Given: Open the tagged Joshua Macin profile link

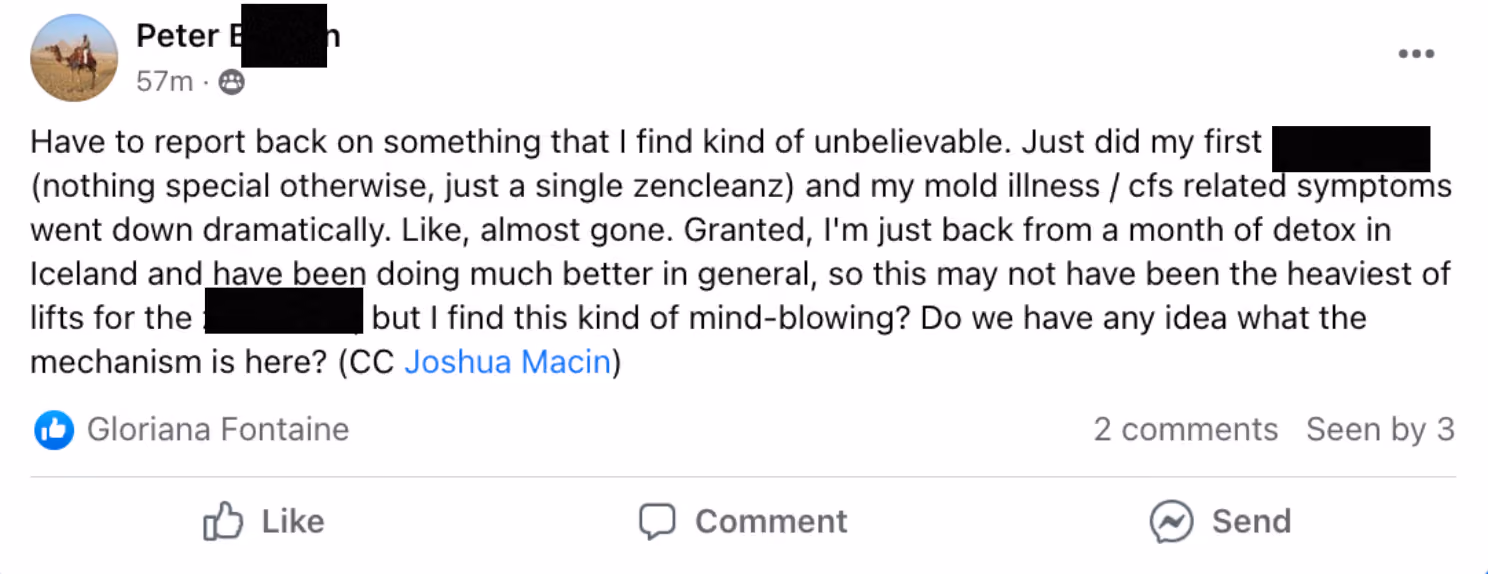Looking at the screenshot, I should [507, 362].
